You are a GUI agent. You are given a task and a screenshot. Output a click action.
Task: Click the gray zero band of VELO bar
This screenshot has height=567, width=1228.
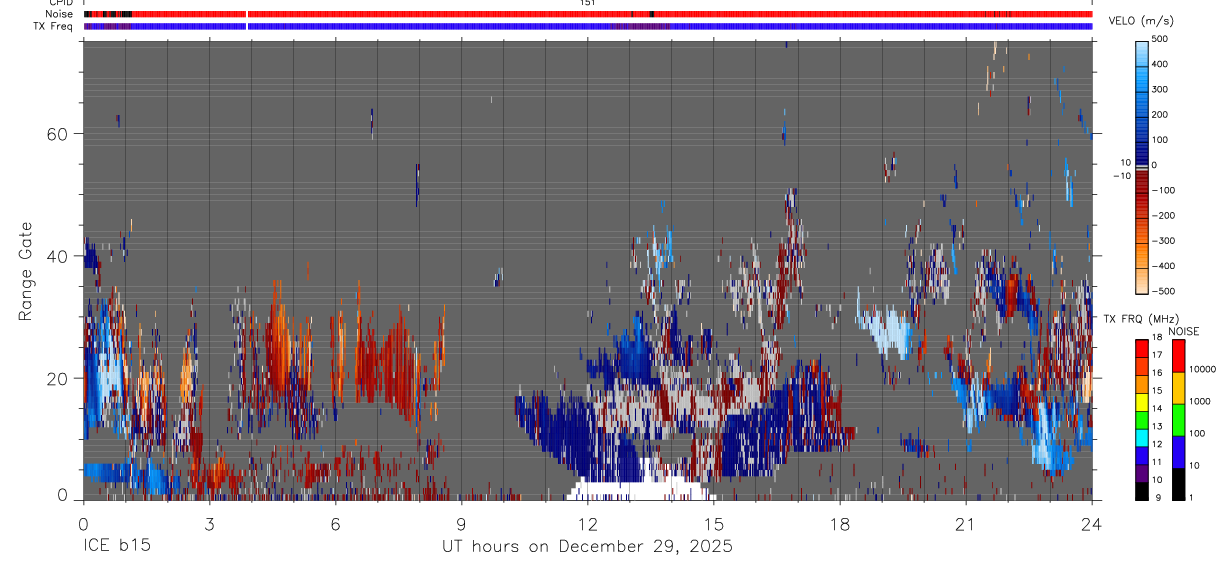1142,169
